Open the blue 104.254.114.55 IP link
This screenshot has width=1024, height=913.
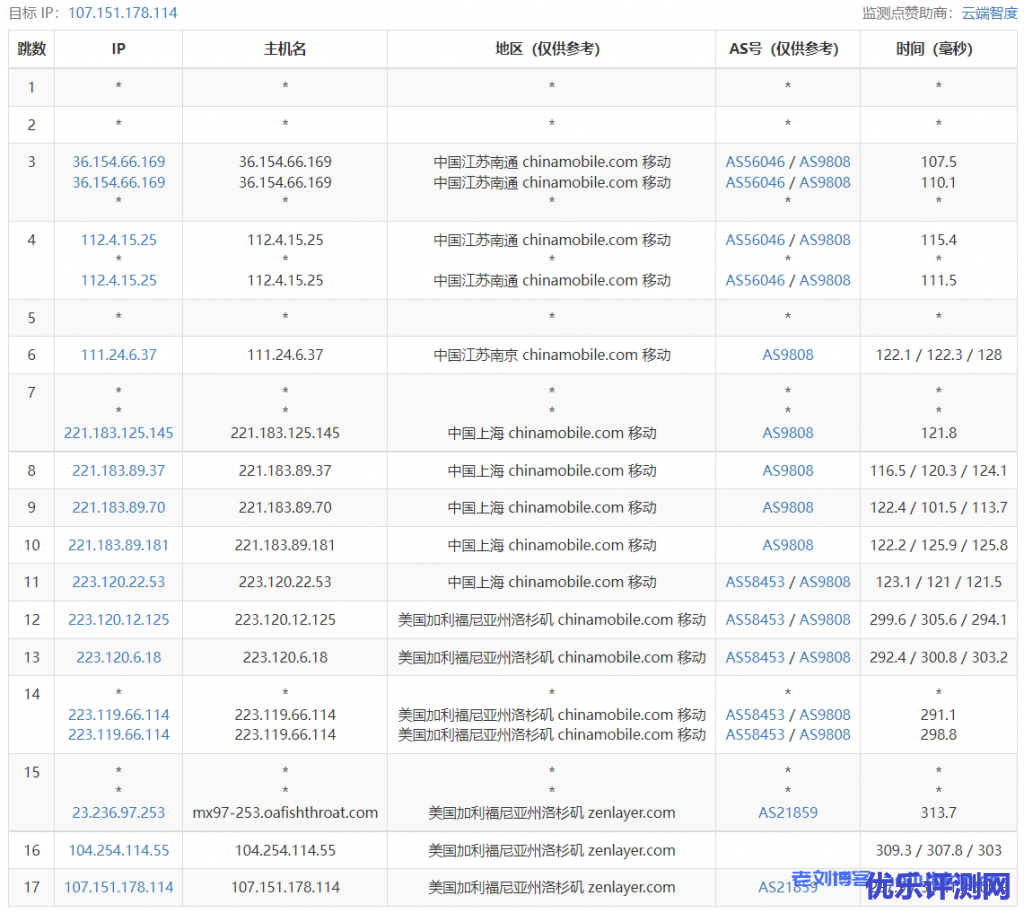click(118, 850)
